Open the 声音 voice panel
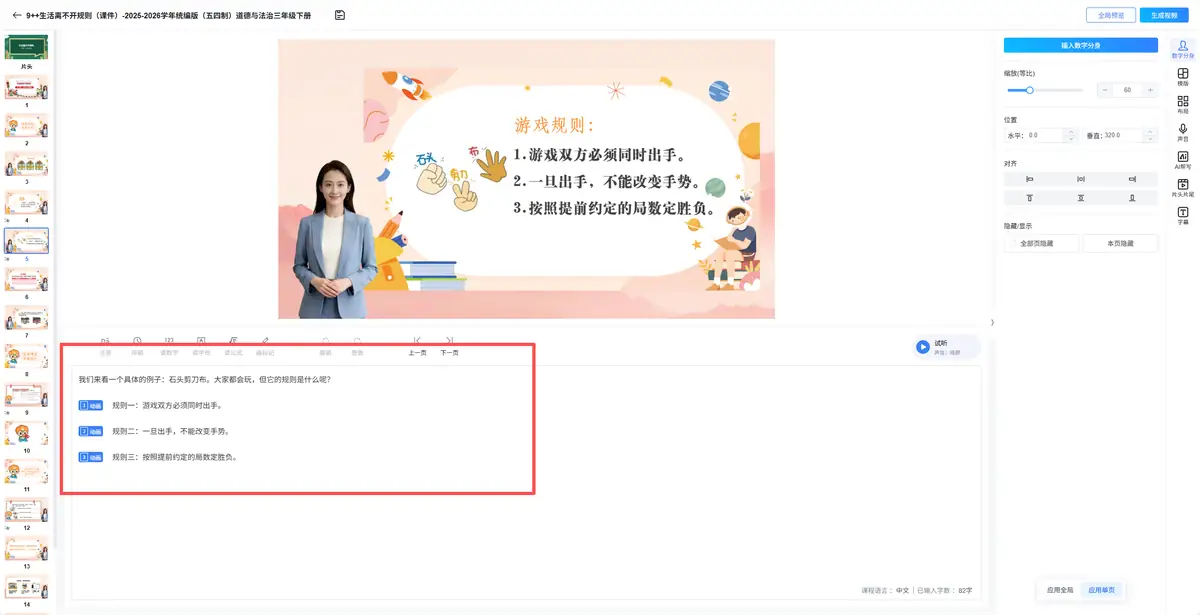 coord(1183,133)
